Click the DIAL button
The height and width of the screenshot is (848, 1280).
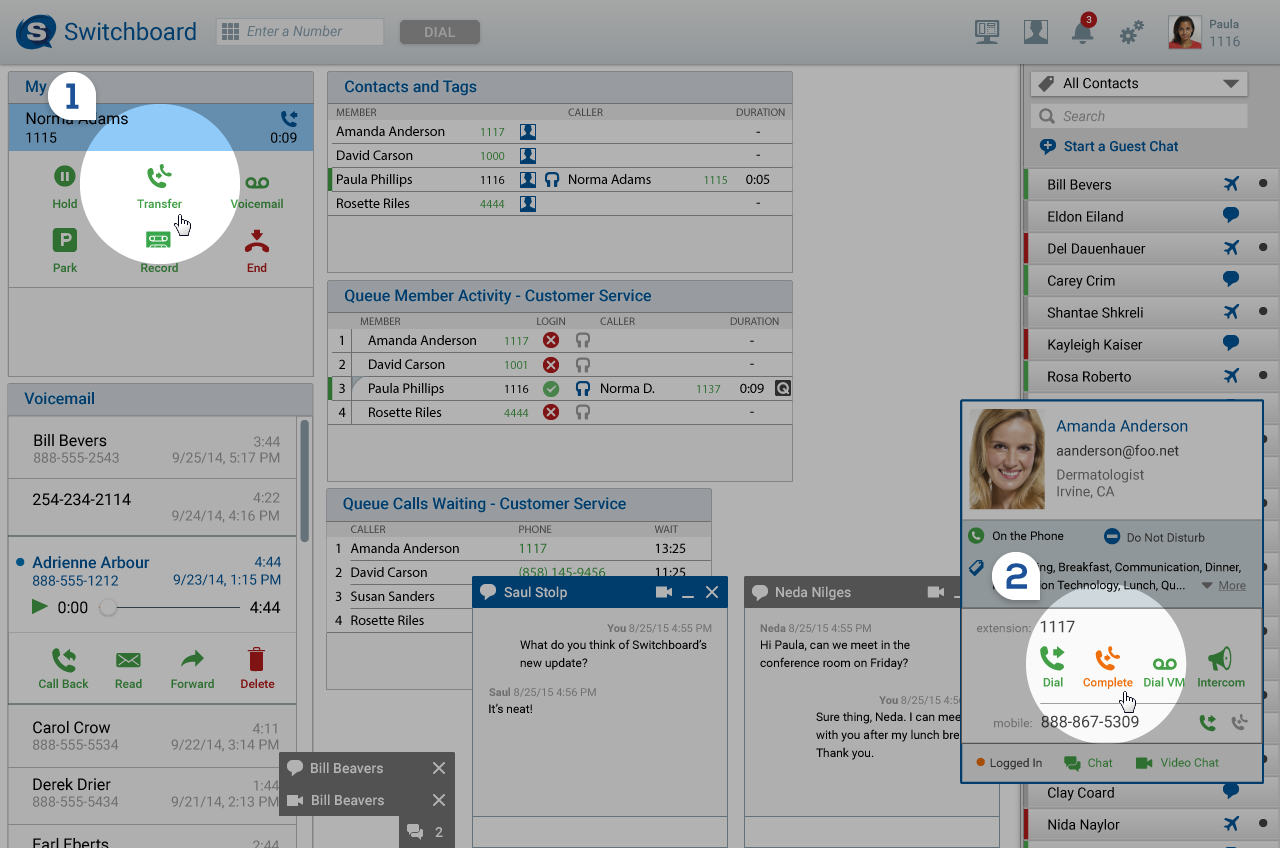440,32
